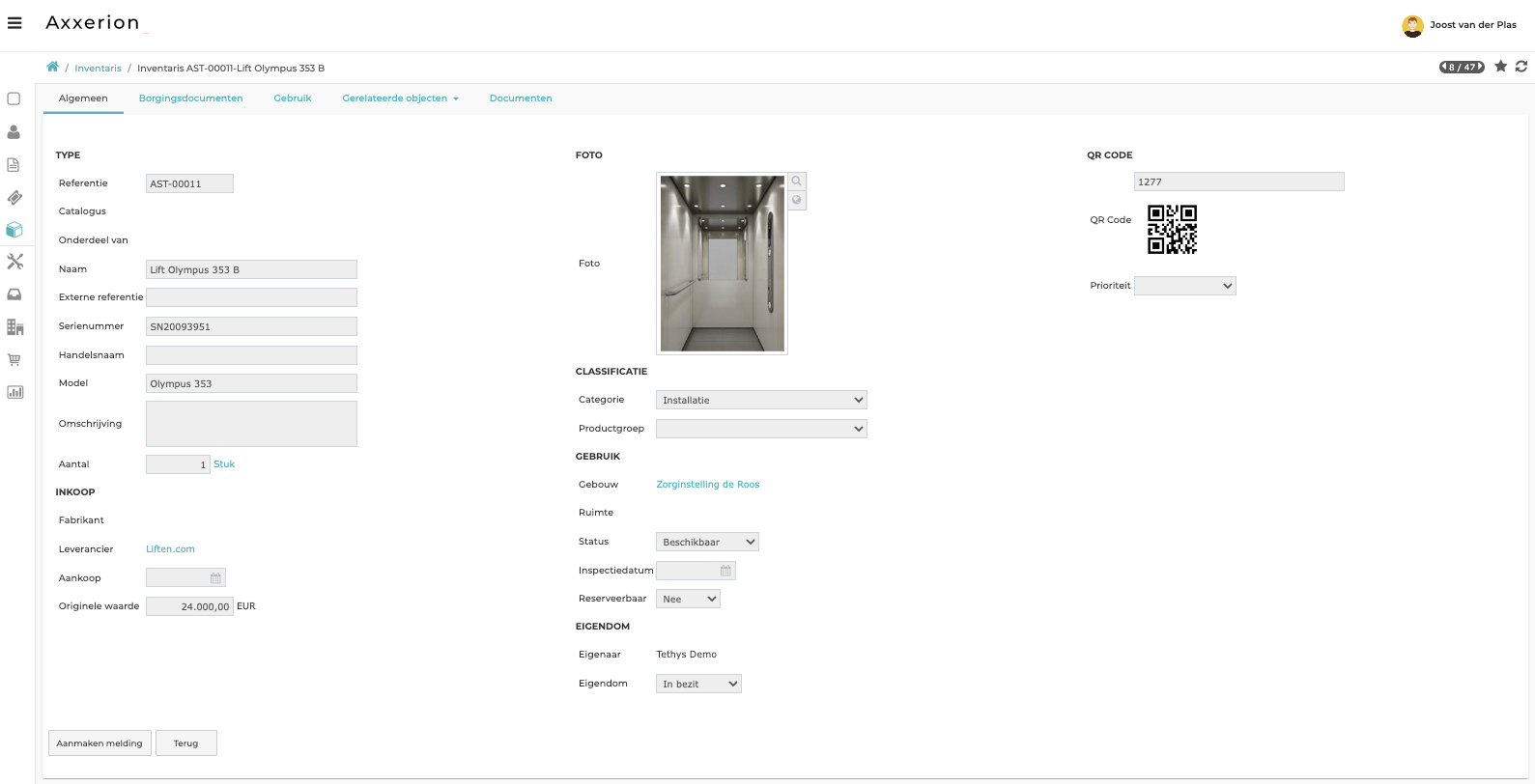Open the wrench and screwdriver maintenance icon
The width and height of the screenshot is (1535, 784).
point(14,262)
